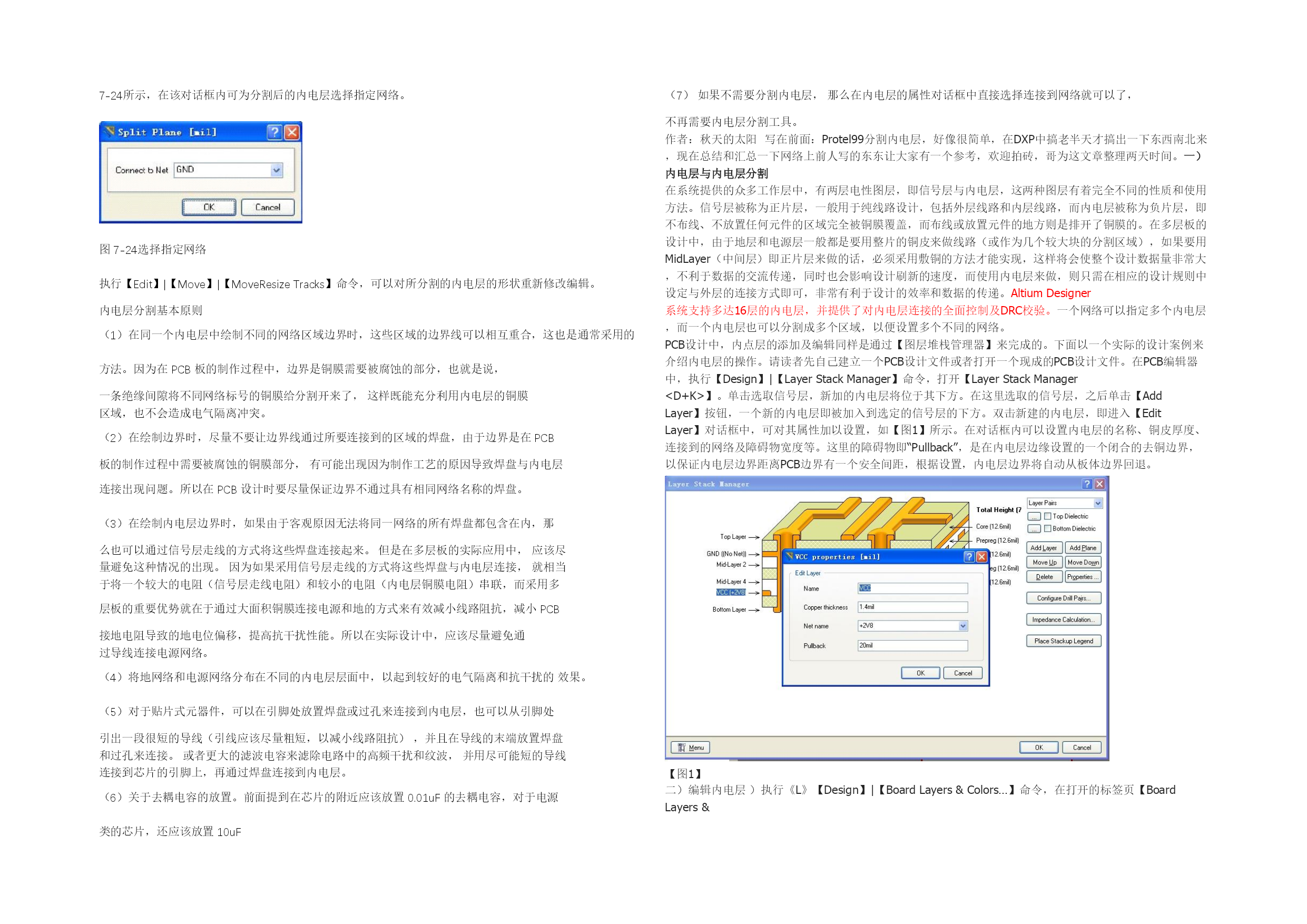Viewport: 1307px width, 924px height.
Task: Select the Mid-Layer 2 label
Action: tap(731, 565)
